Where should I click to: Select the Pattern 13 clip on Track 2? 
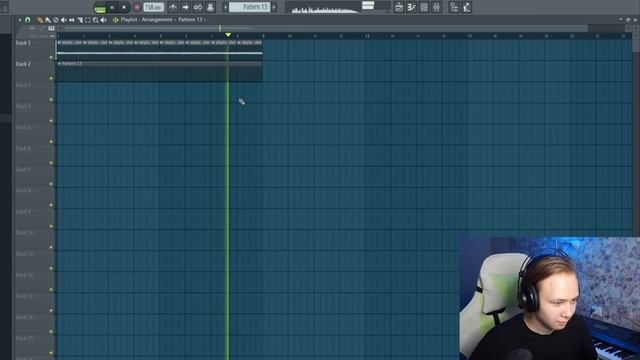(x=159, y=71)
